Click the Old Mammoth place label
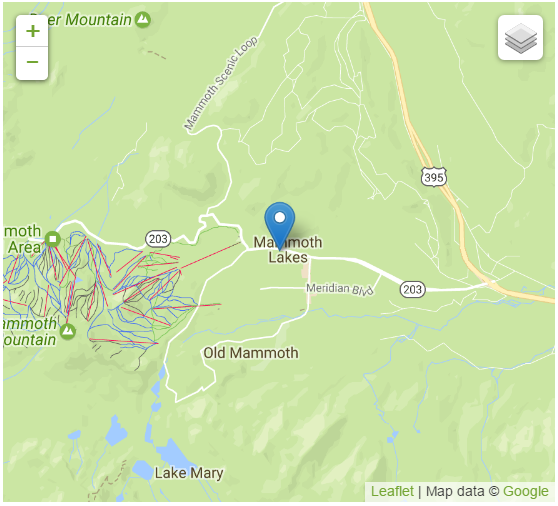This screenshot has height=506, width=558. [251, 353]
